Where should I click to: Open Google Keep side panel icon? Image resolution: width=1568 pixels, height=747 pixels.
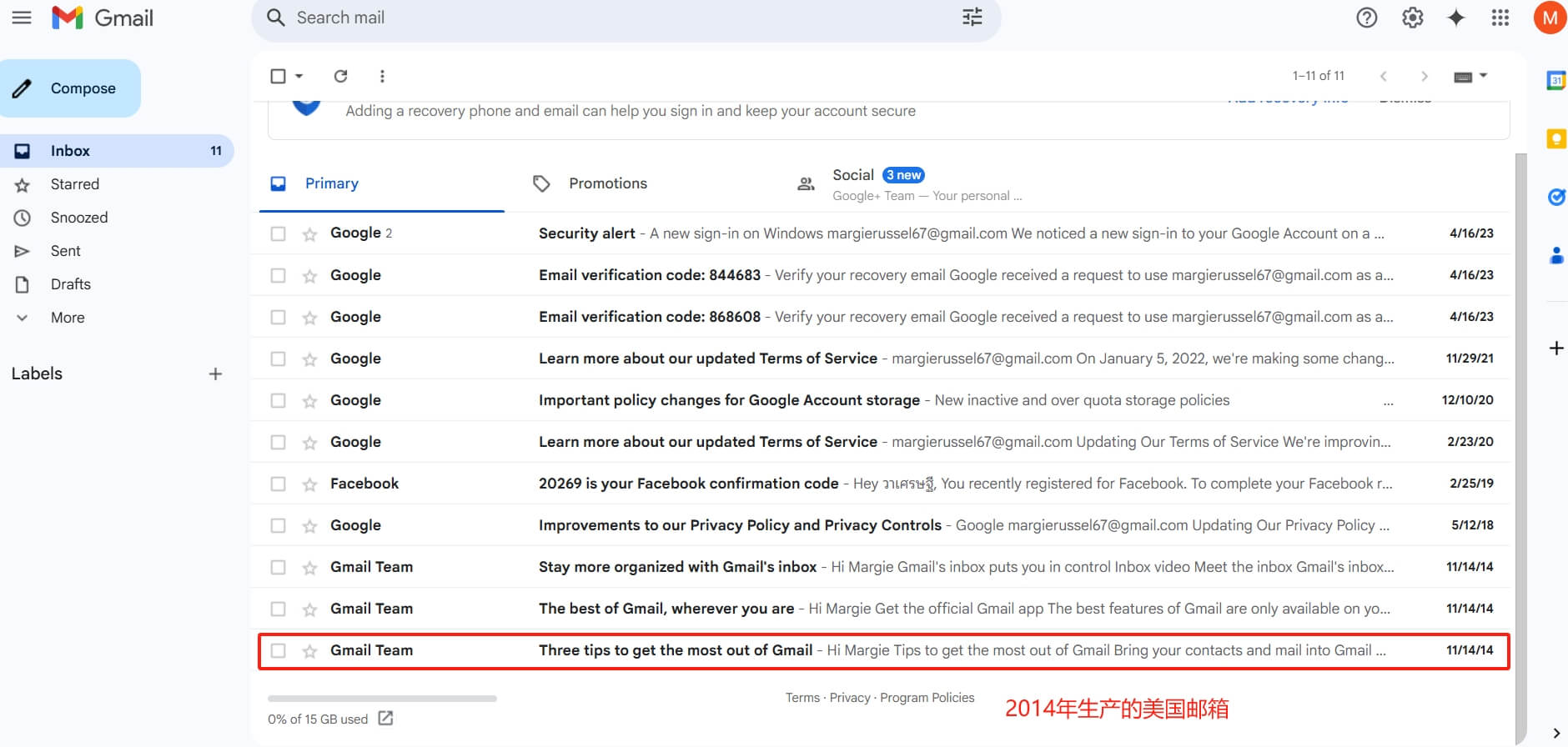[1556, 138]
